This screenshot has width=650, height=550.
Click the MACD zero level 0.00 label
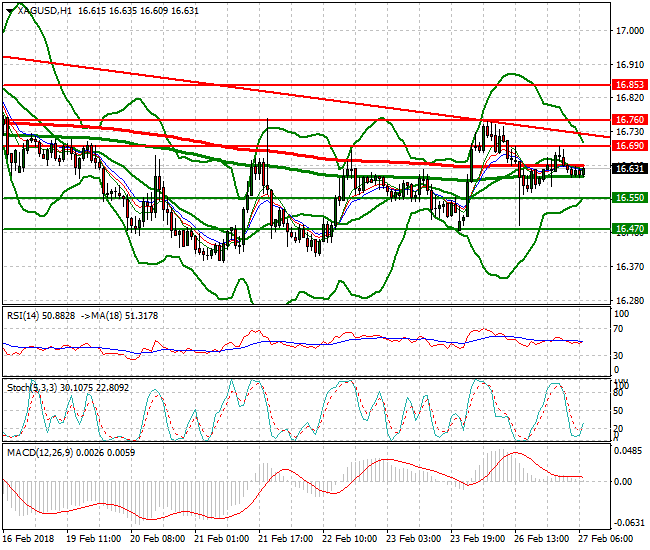[623, 482]
